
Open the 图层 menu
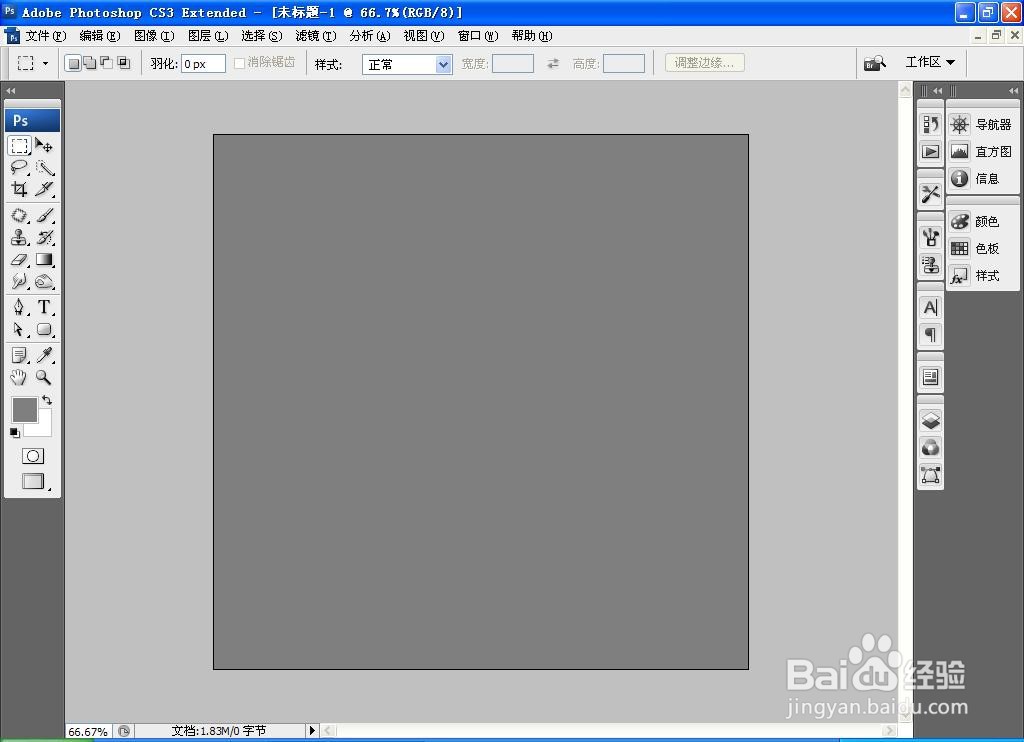(x=208, y=36)
